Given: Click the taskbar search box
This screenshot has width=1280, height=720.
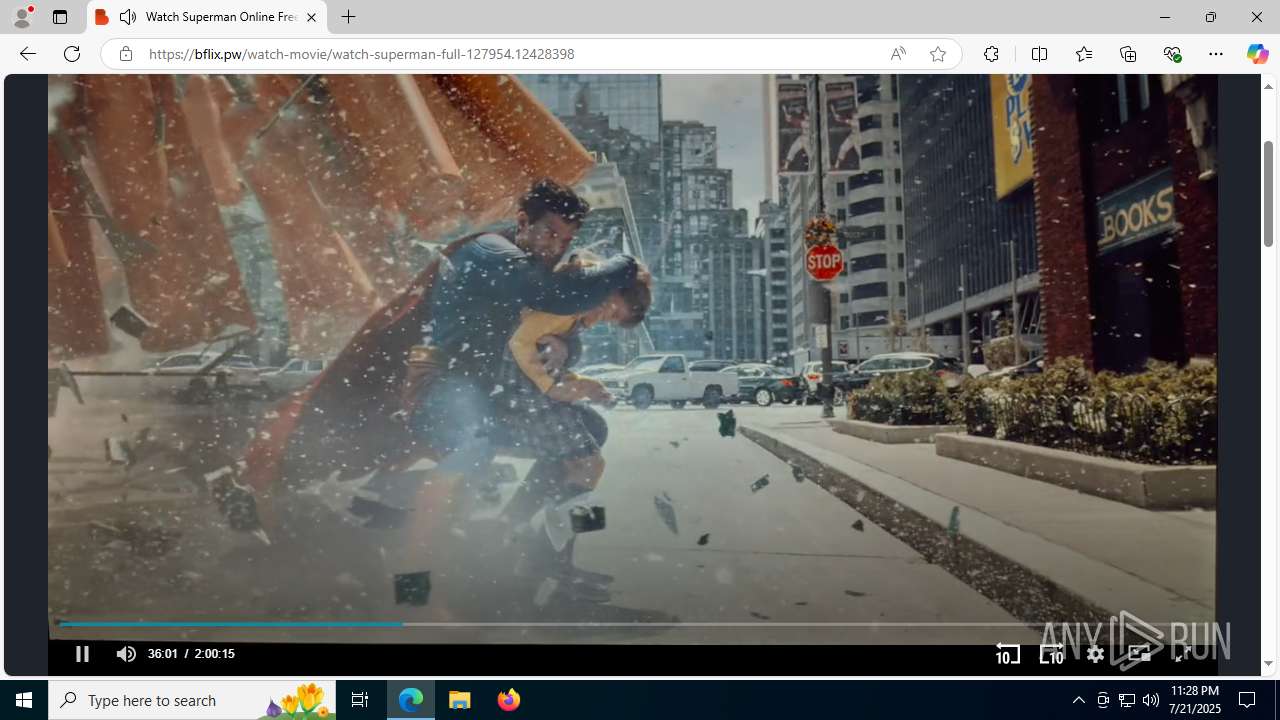Looking at the screenshot, I should (192, 700).
